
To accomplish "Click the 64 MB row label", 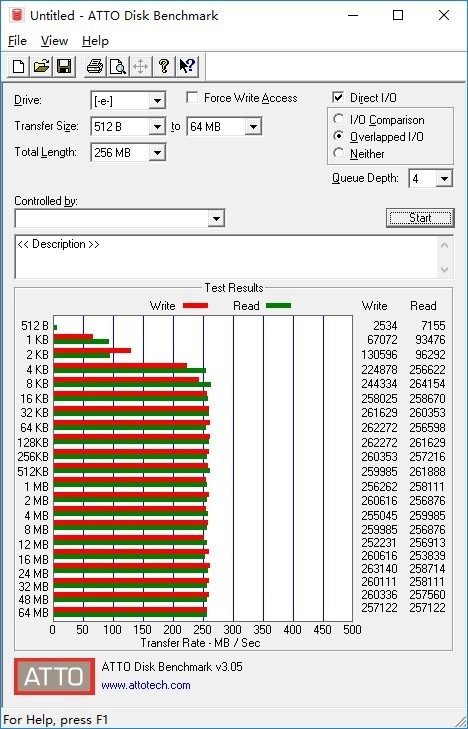I will point(33,612).
